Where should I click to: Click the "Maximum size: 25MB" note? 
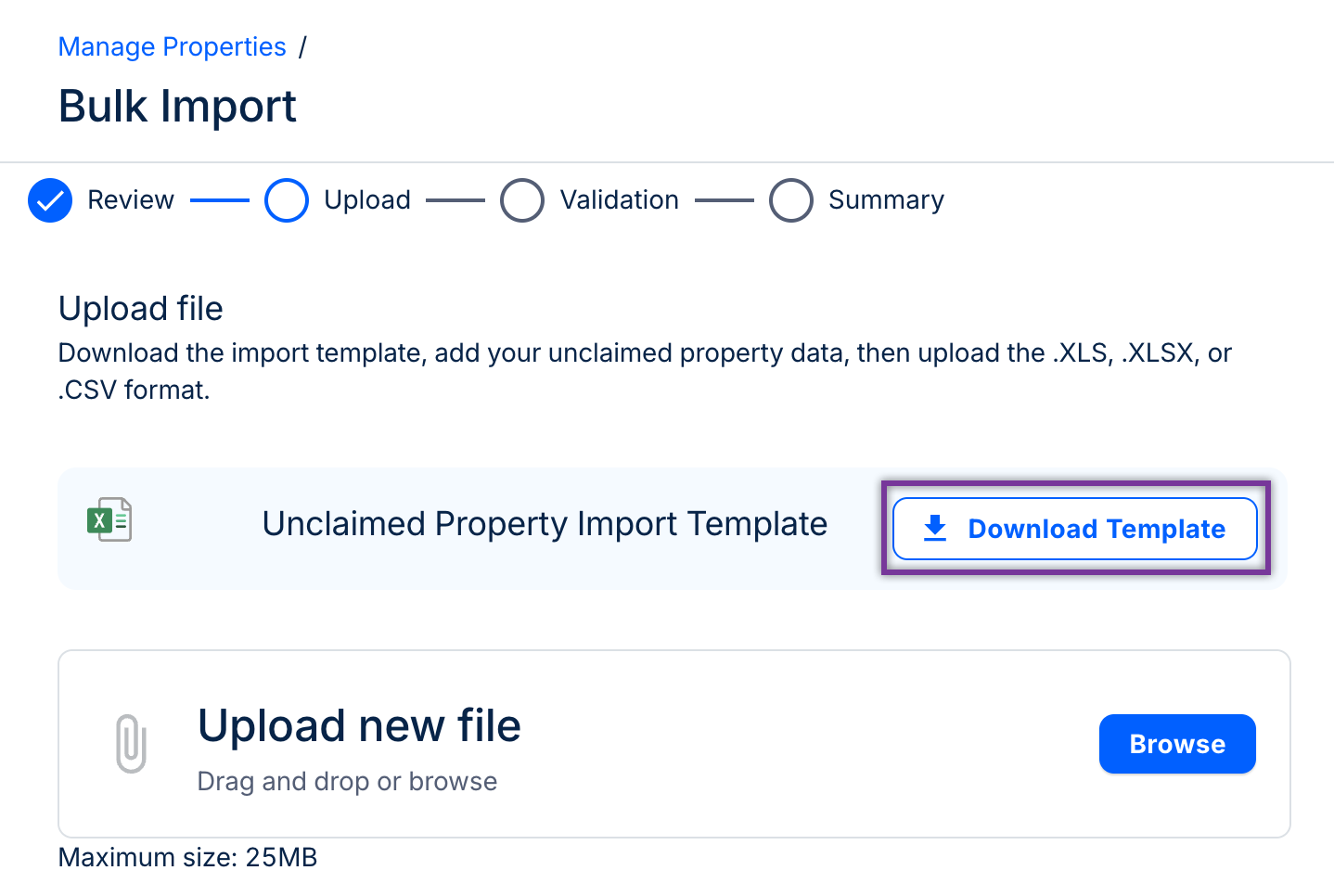click(x=187, y=857)
